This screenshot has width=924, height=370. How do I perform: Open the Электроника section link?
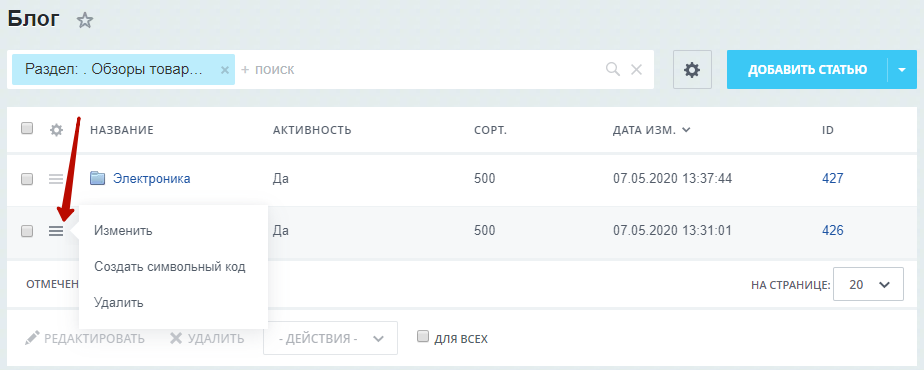click(x=151, y=179)
